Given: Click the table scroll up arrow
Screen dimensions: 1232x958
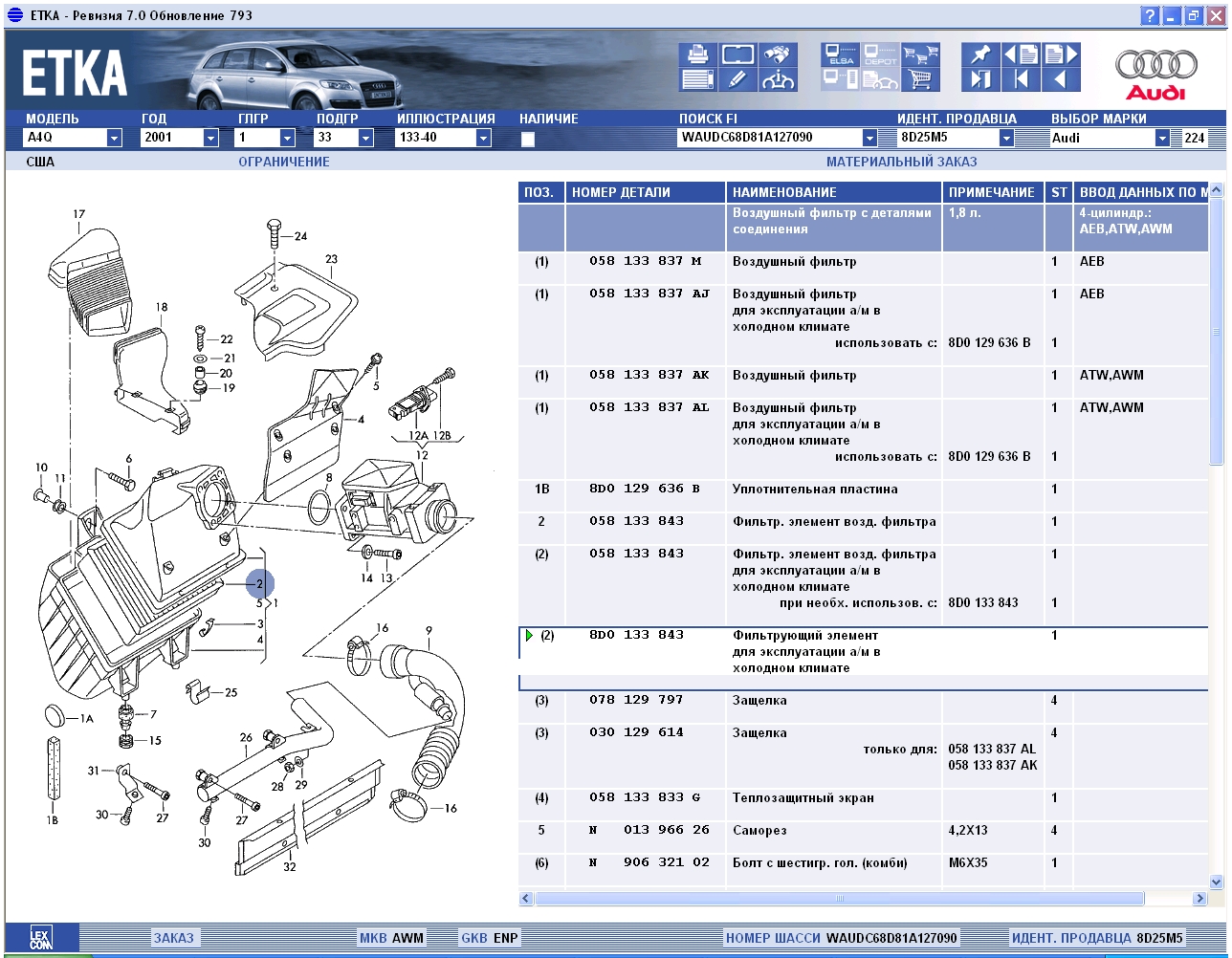Looking at the screenshot, I should (x=1217, y=190).
